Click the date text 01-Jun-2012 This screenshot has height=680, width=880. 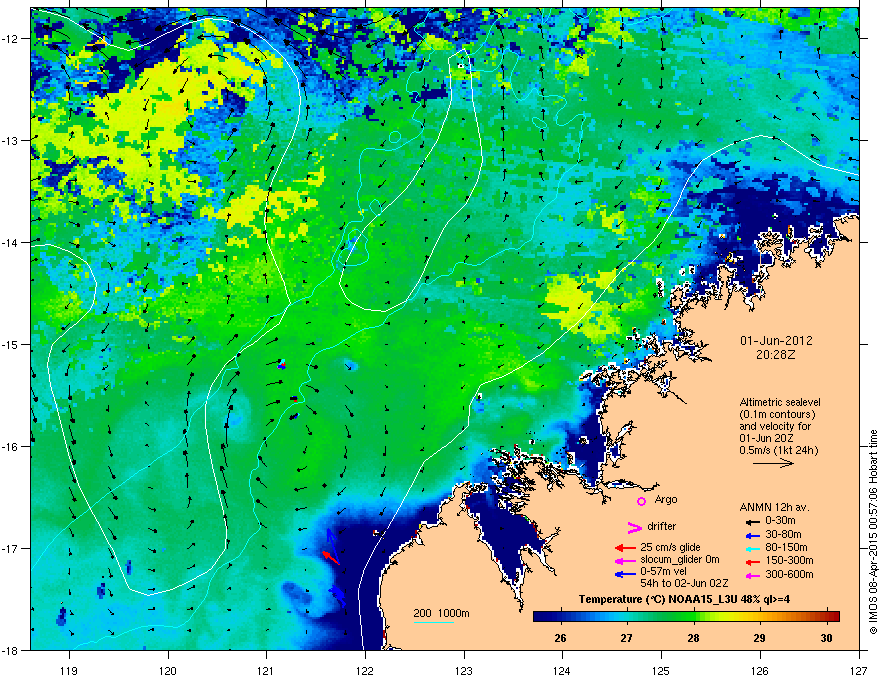776,341
